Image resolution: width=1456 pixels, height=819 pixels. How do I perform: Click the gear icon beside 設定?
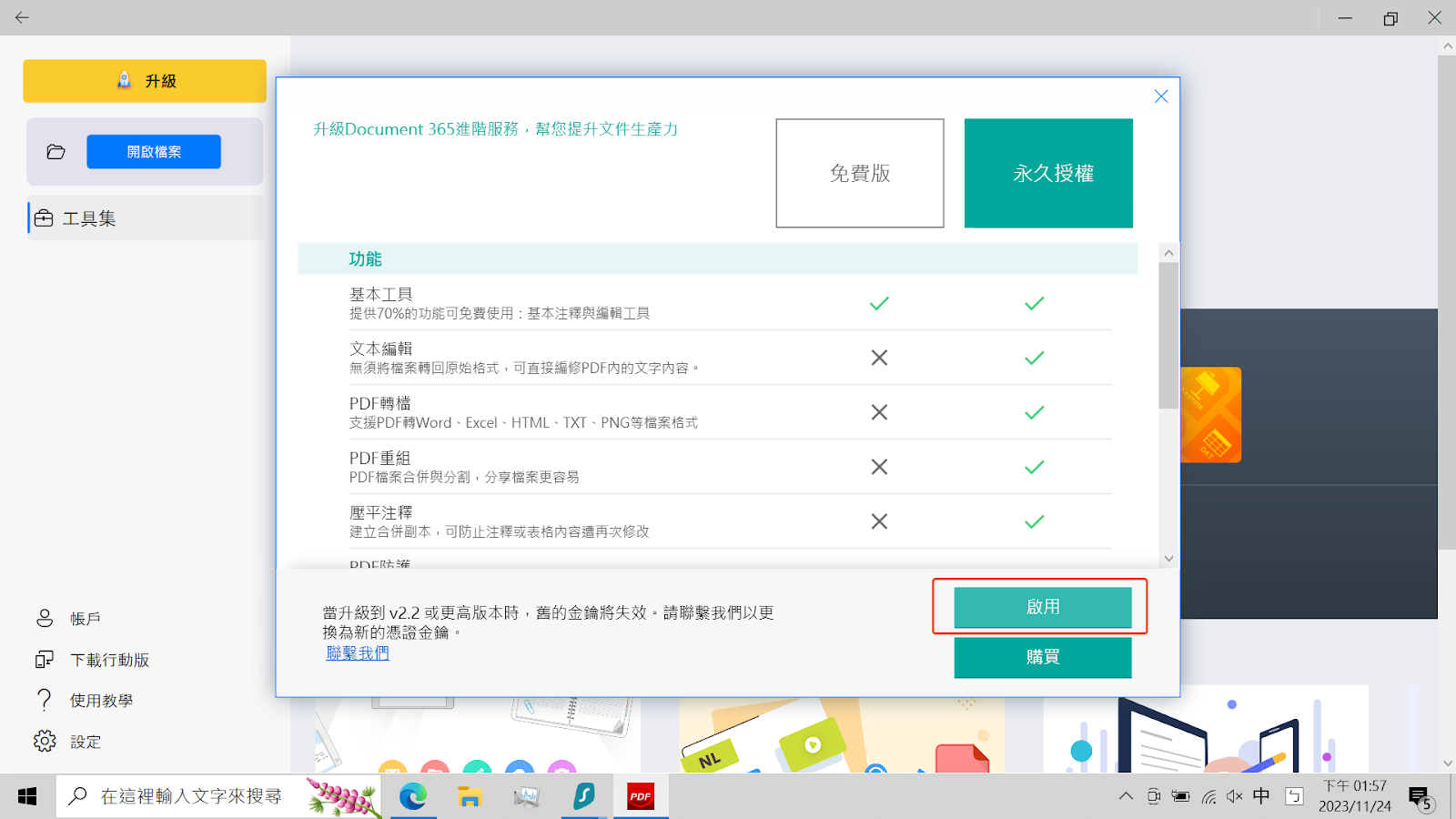[x=45, y=742]
